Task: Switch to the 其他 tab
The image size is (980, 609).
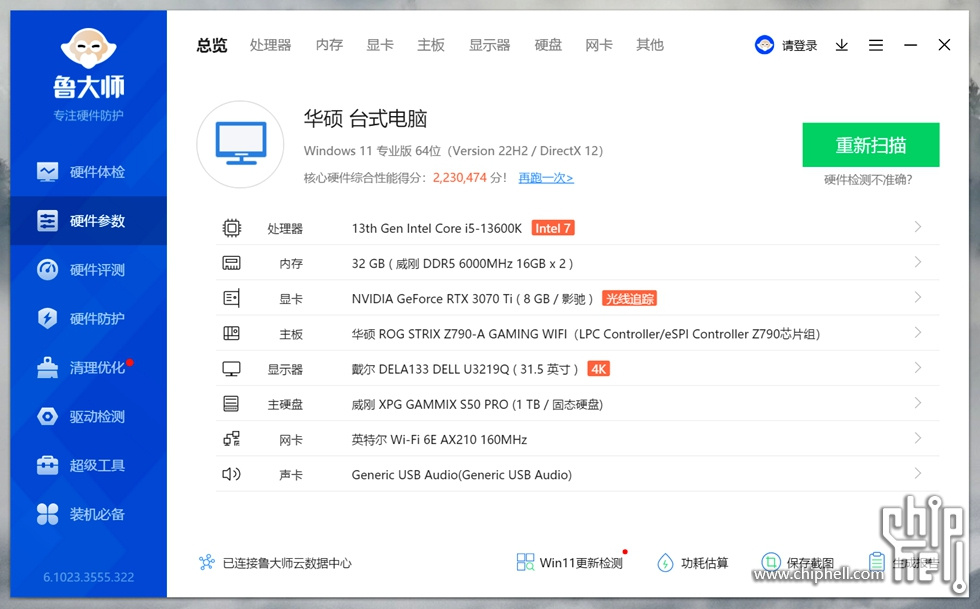Action: coord(650,45)
